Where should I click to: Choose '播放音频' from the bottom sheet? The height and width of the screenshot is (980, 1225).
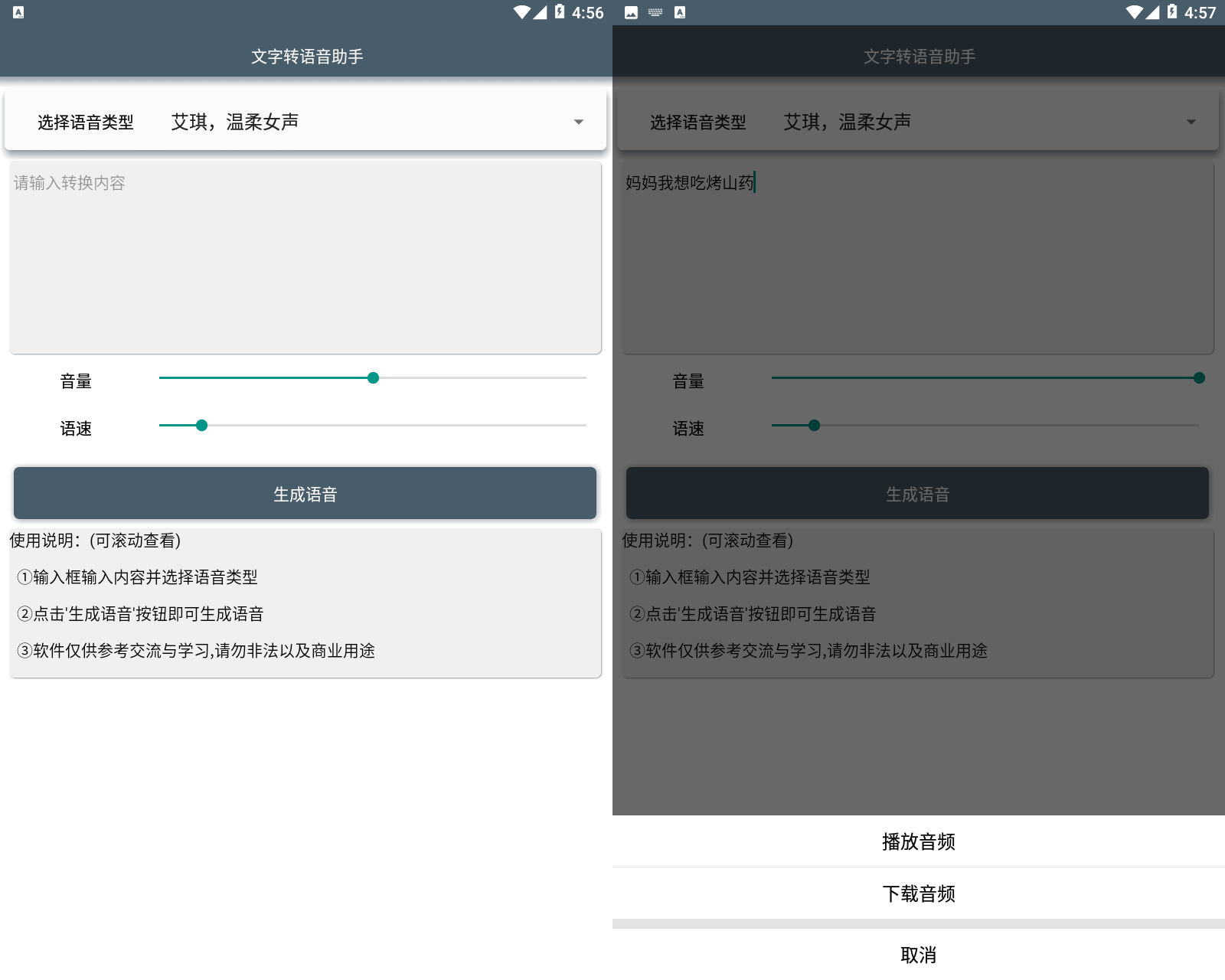click(x=919, y=841)
